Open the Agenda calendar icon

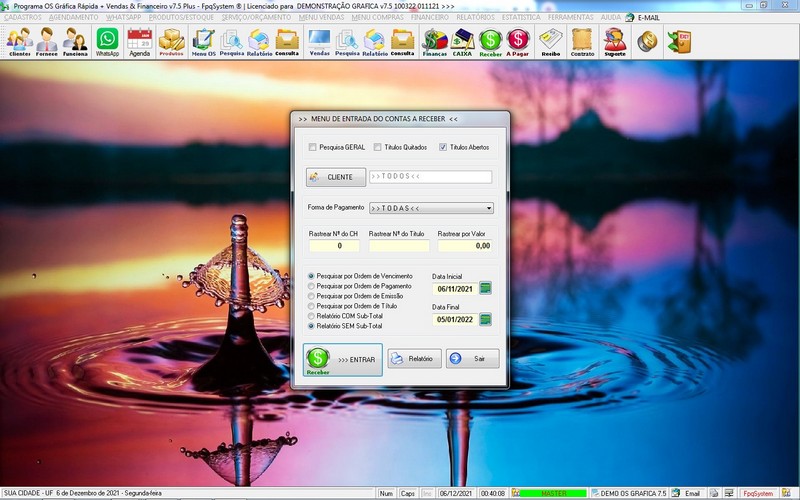[140, 41]
